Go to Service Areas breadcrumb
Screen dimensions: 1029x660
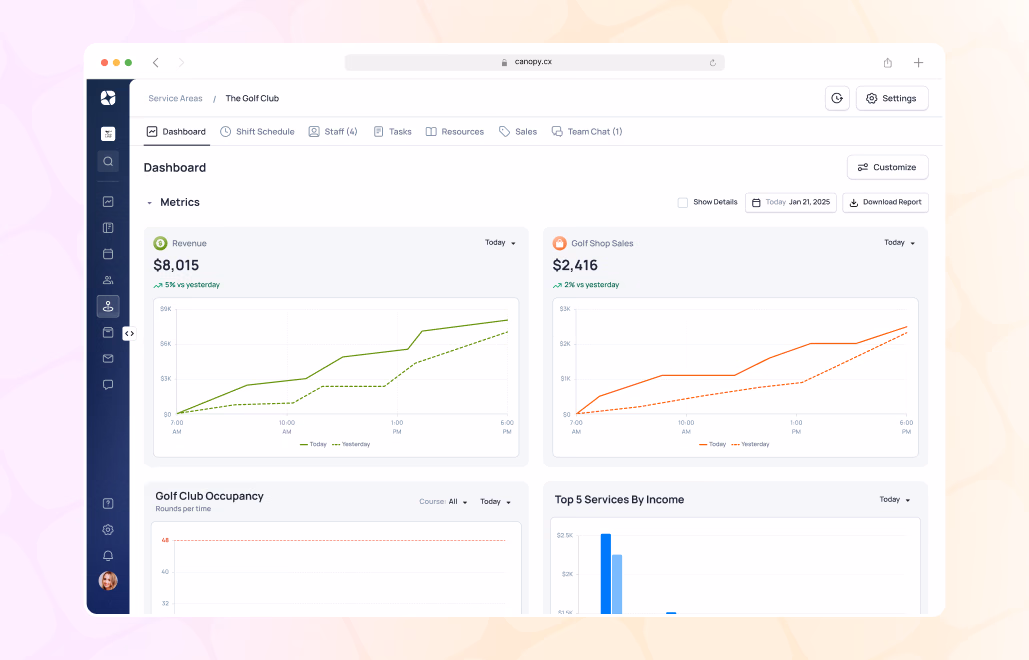pyautogui.click(x=175, y=98)
